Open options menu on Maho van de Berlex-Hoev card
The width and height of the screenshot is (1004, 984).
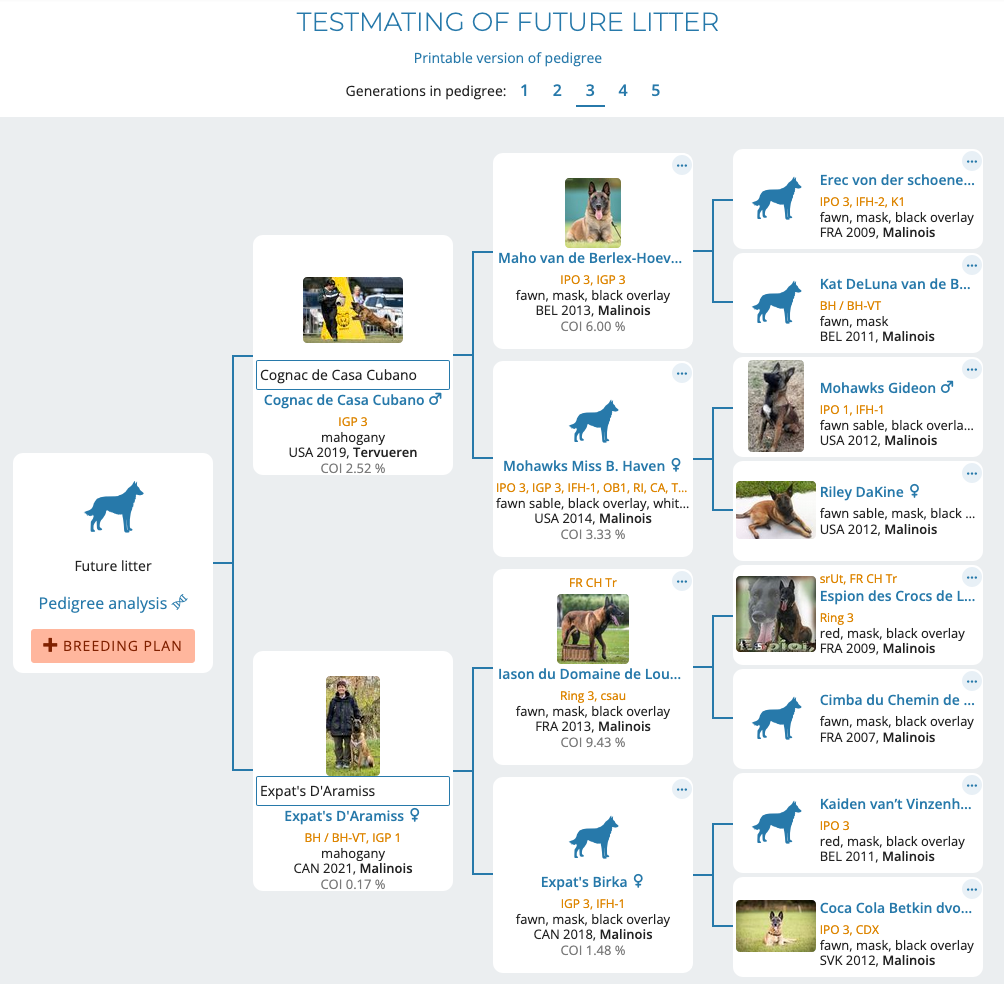click(682, 166)
